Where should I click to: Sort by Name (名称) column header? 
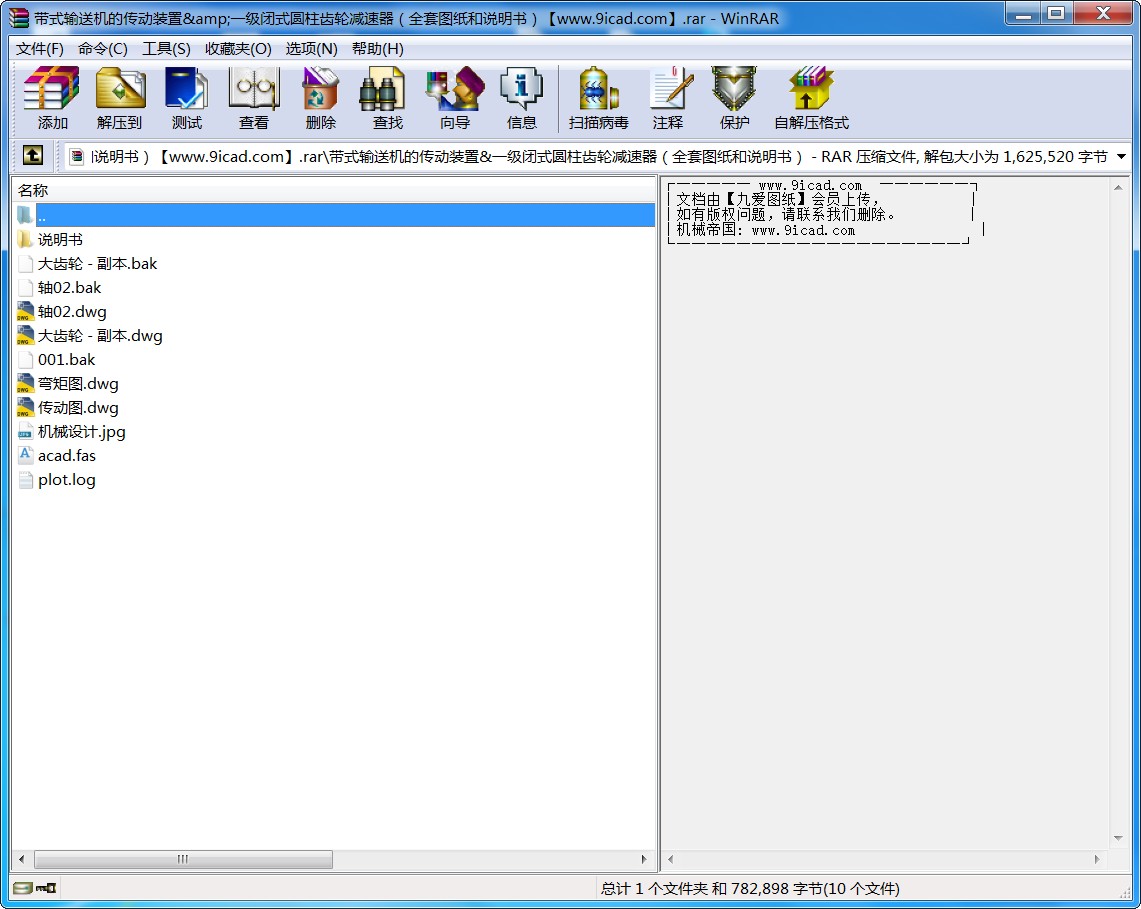coord(33,190)
